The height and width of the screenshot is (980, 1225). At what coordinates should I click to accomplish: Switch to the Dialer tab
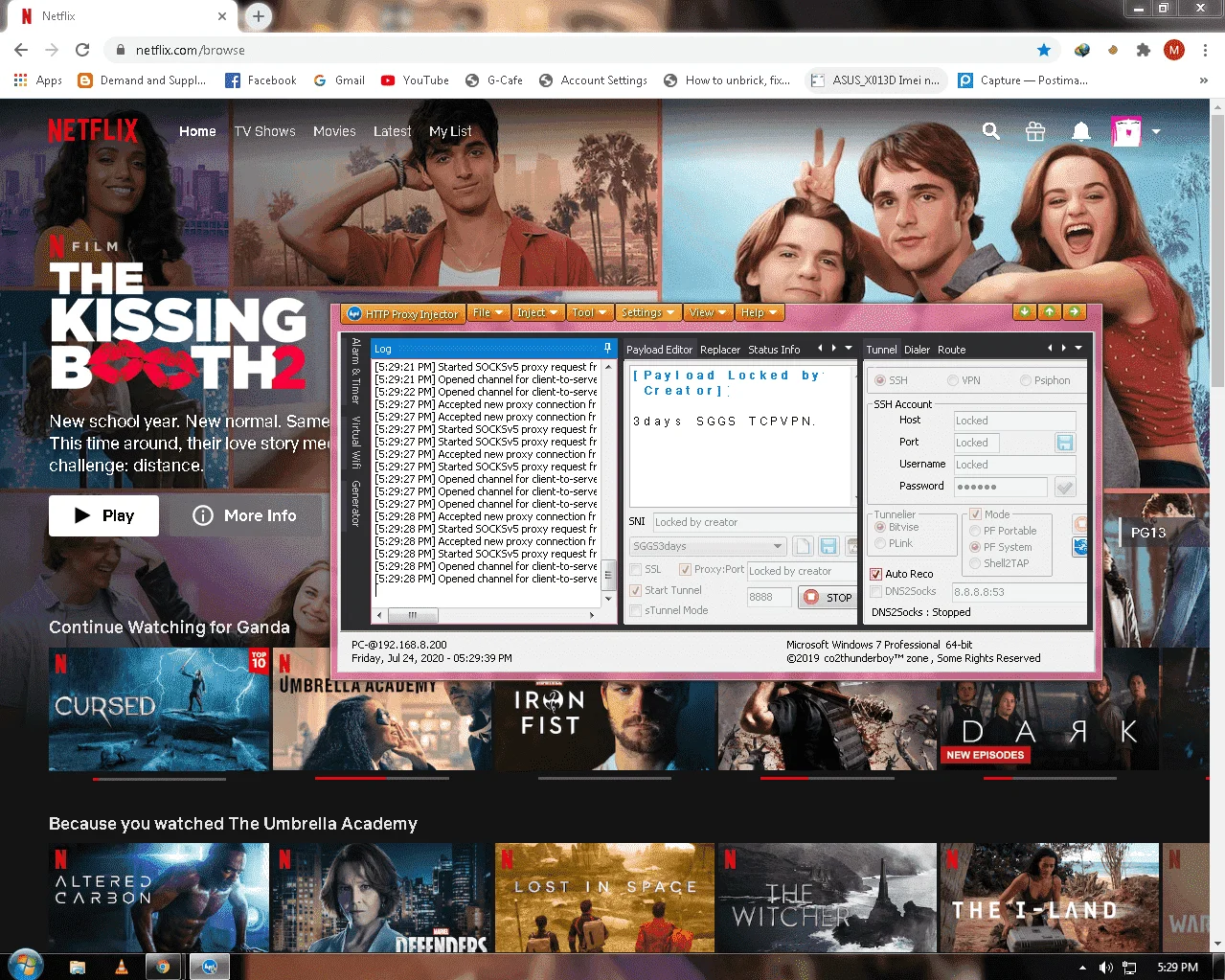[x=917, y=350]
